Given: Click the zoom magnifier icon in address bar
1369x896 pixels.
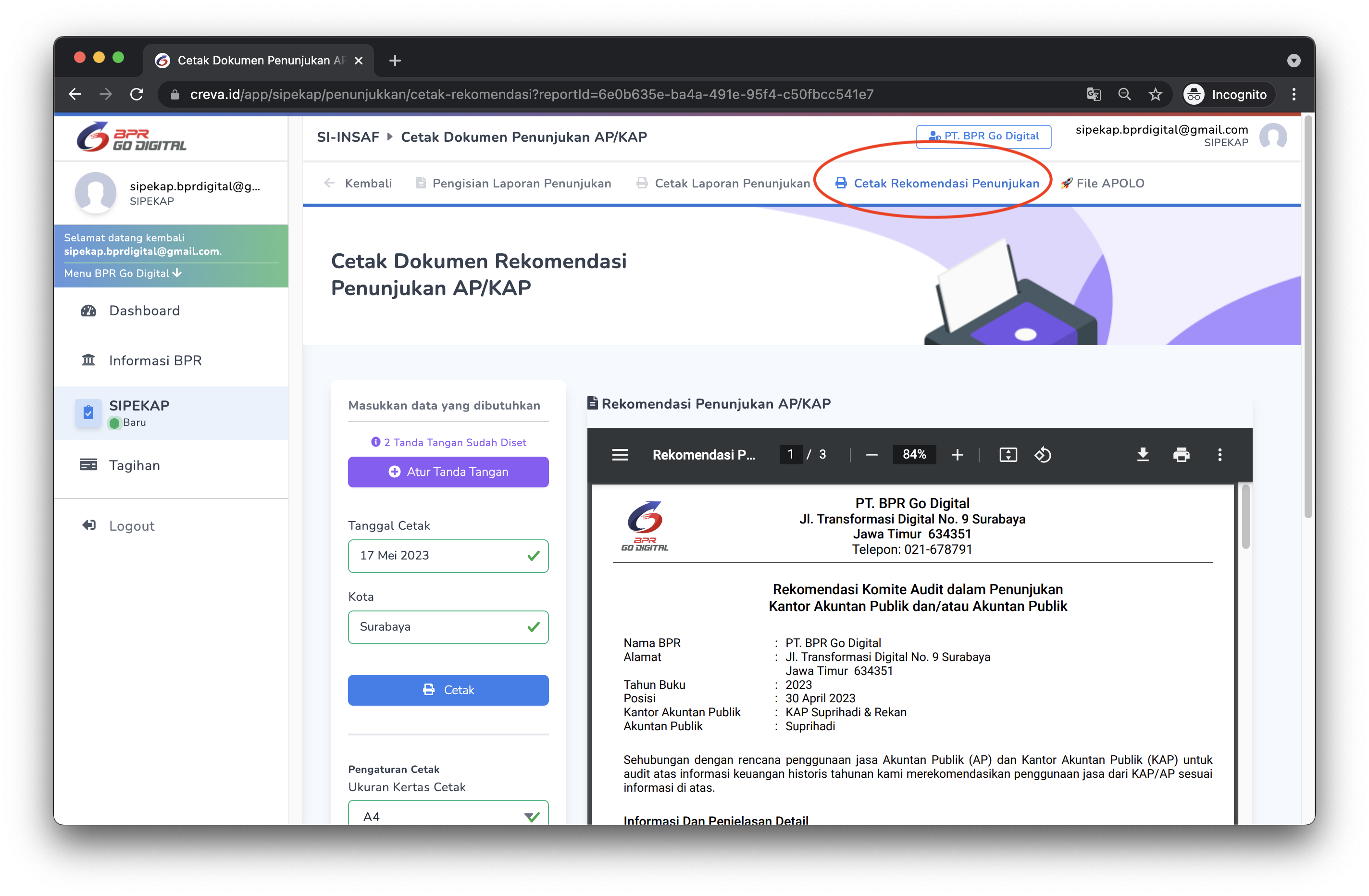Looking at the screenshot, I should coord(1124,94).
